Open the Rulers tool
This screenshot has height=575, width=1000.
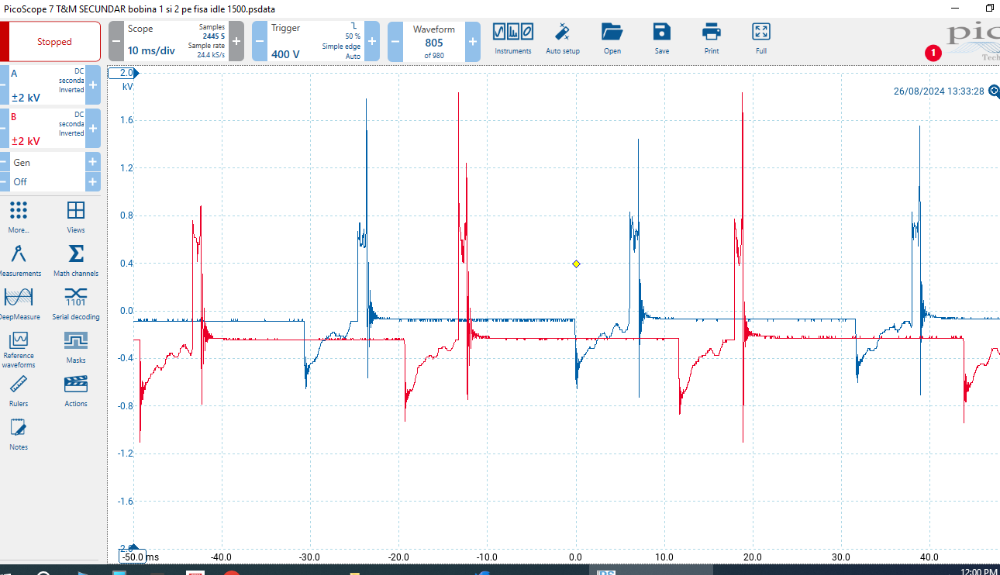tap(18, 388)
